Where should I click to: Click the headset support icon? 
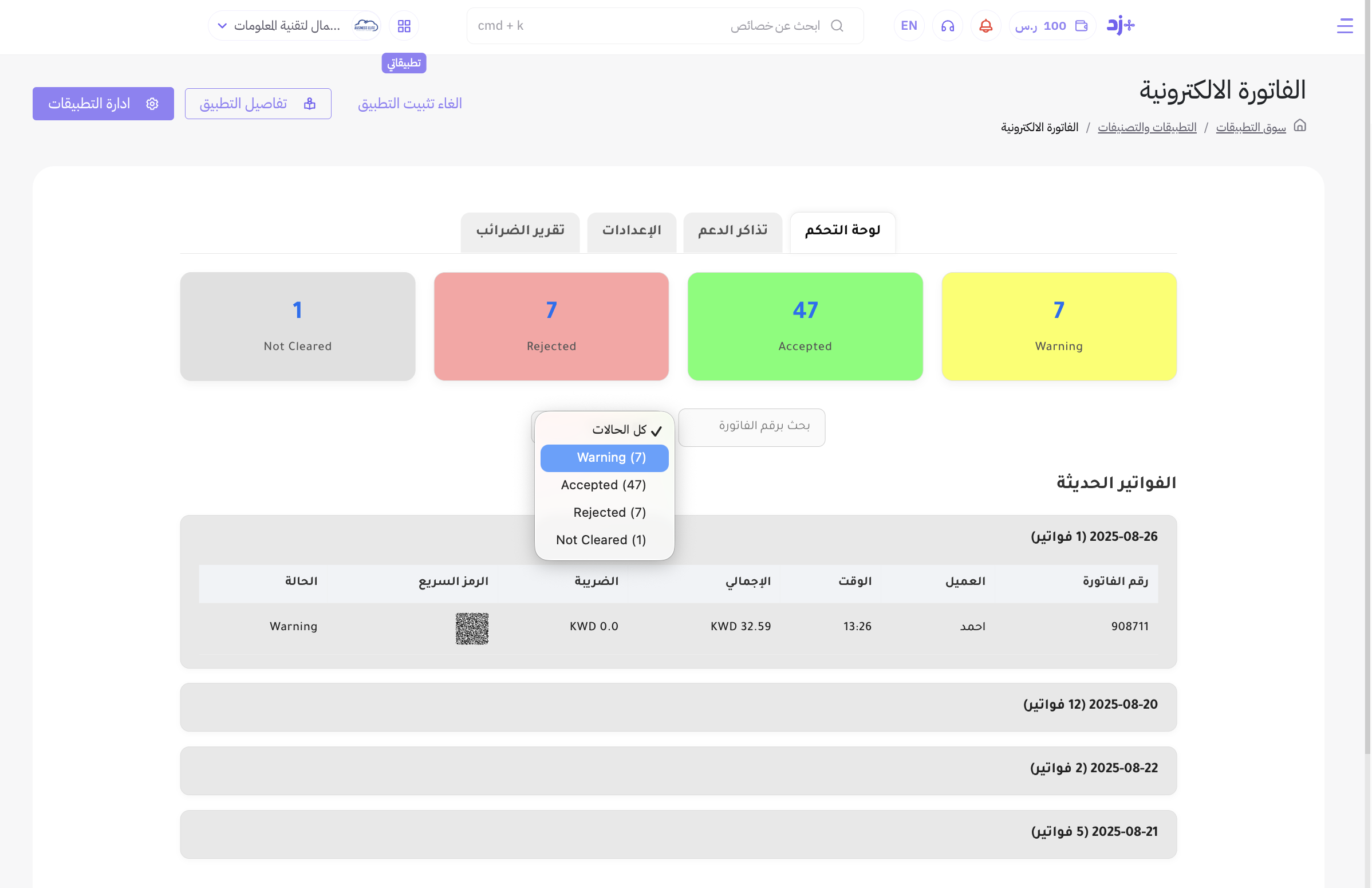coord(947,26)
